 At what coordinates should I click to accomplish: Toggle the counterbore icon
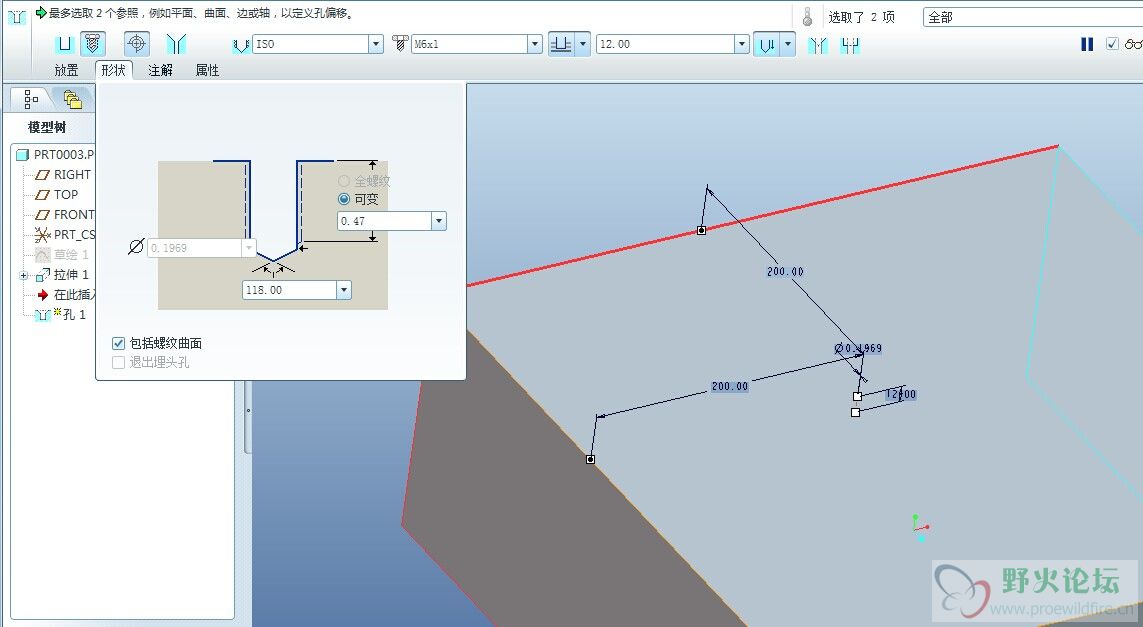[x=850, y=45]
